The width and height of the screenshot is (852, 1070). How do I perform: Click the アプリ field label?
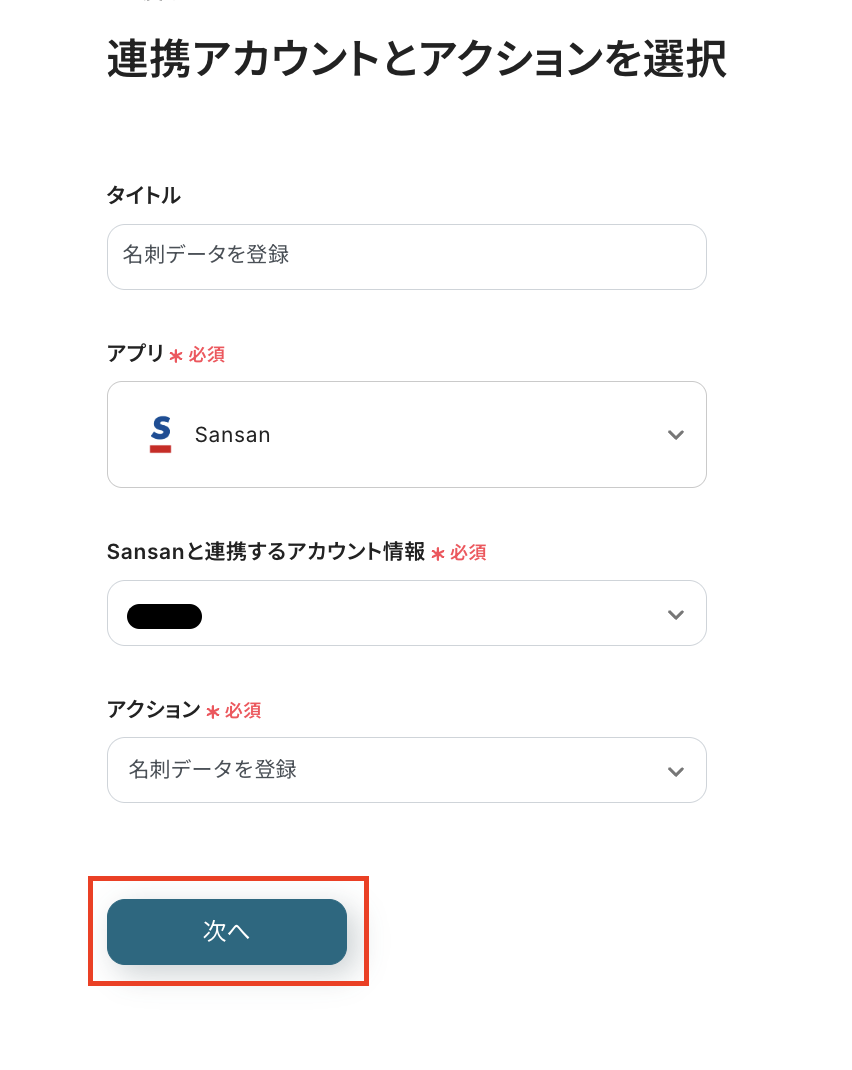(x=135, y=354)
